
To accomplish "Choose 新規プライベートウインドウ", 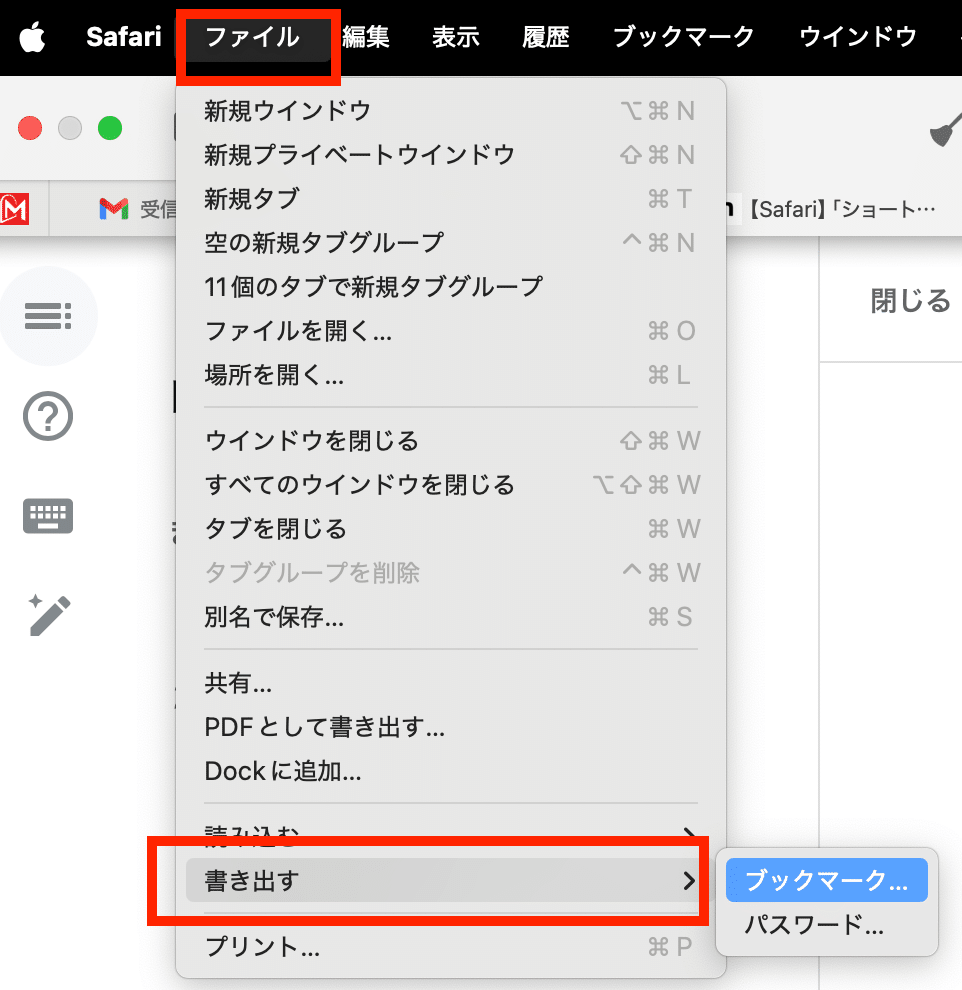I will point(450,155).
